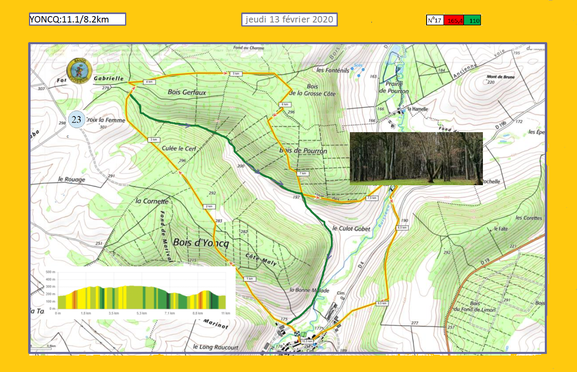Viewport: 577px width, 372px height.
Task: Click the kilometer marker beside Culée le Cerf
Action: (x=154, y=140)
